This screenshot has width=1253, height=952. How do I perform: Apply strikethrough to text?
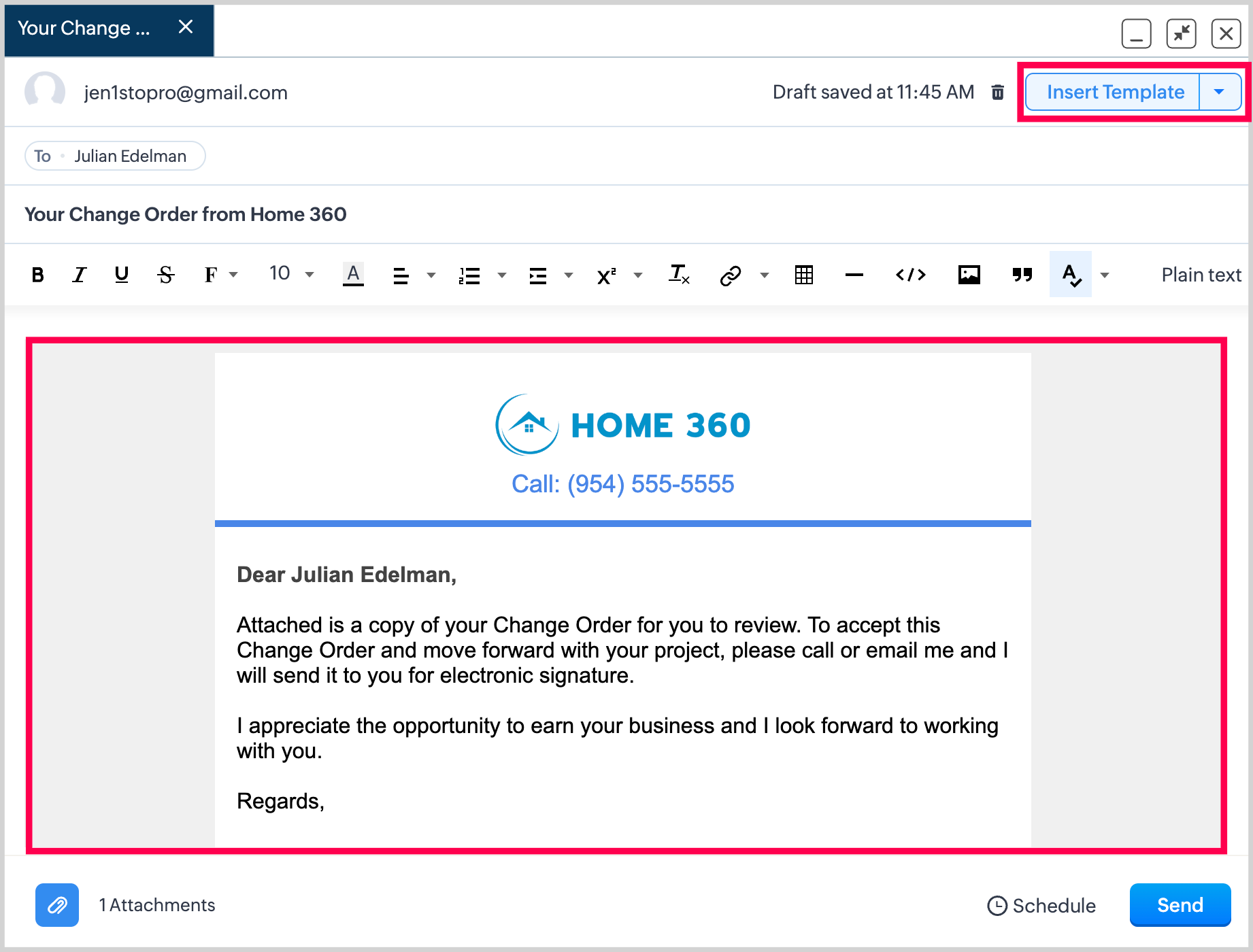coord(166,275)
